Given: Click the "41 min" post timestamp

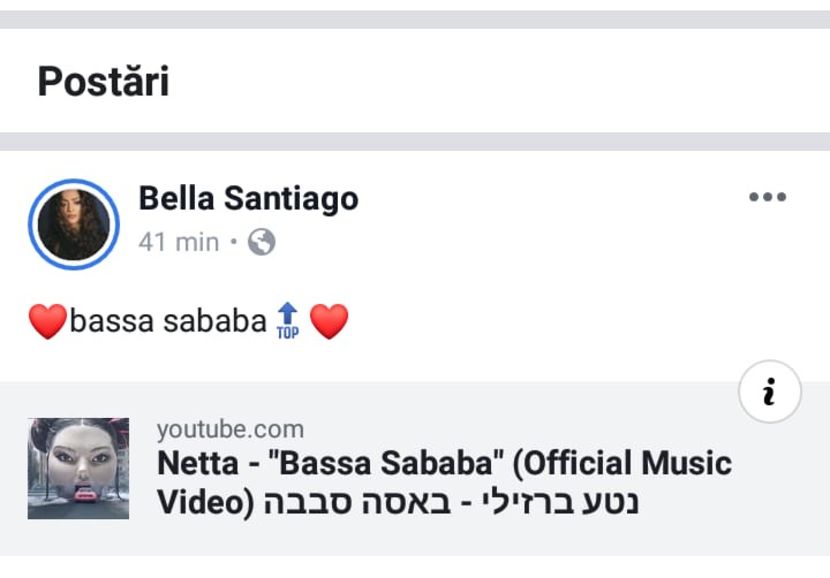Looking at the screenshot, I should (x=178, y=242).
